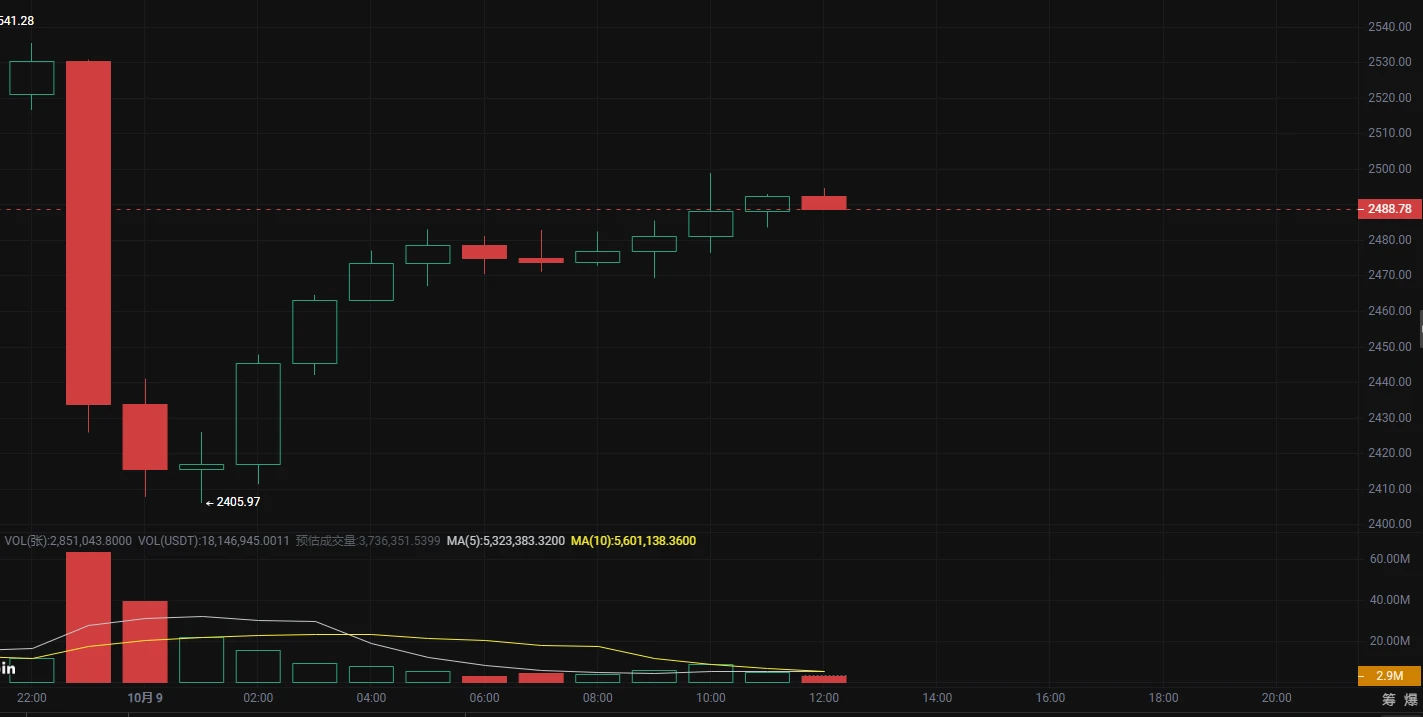Click the 2410.00 price axis label
Screen dimensions: 1423x717
tap(1390, 488)
